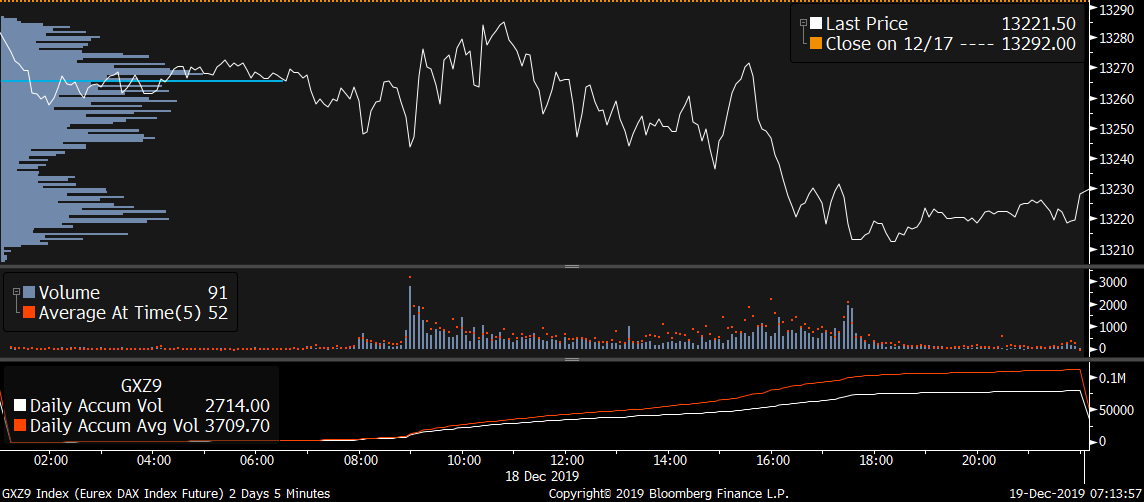Grab the splitter handle between price and volume panels
The height and width of the screenshot is (502, 1144).
[x=572, y=266]
